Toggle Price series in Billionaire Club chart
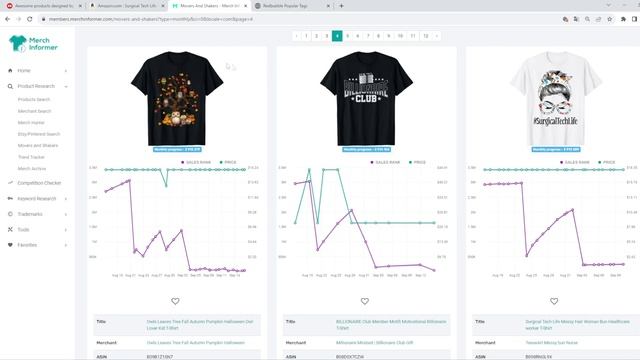Viewport: 640px width, 360px height. (x=417, y=162)
